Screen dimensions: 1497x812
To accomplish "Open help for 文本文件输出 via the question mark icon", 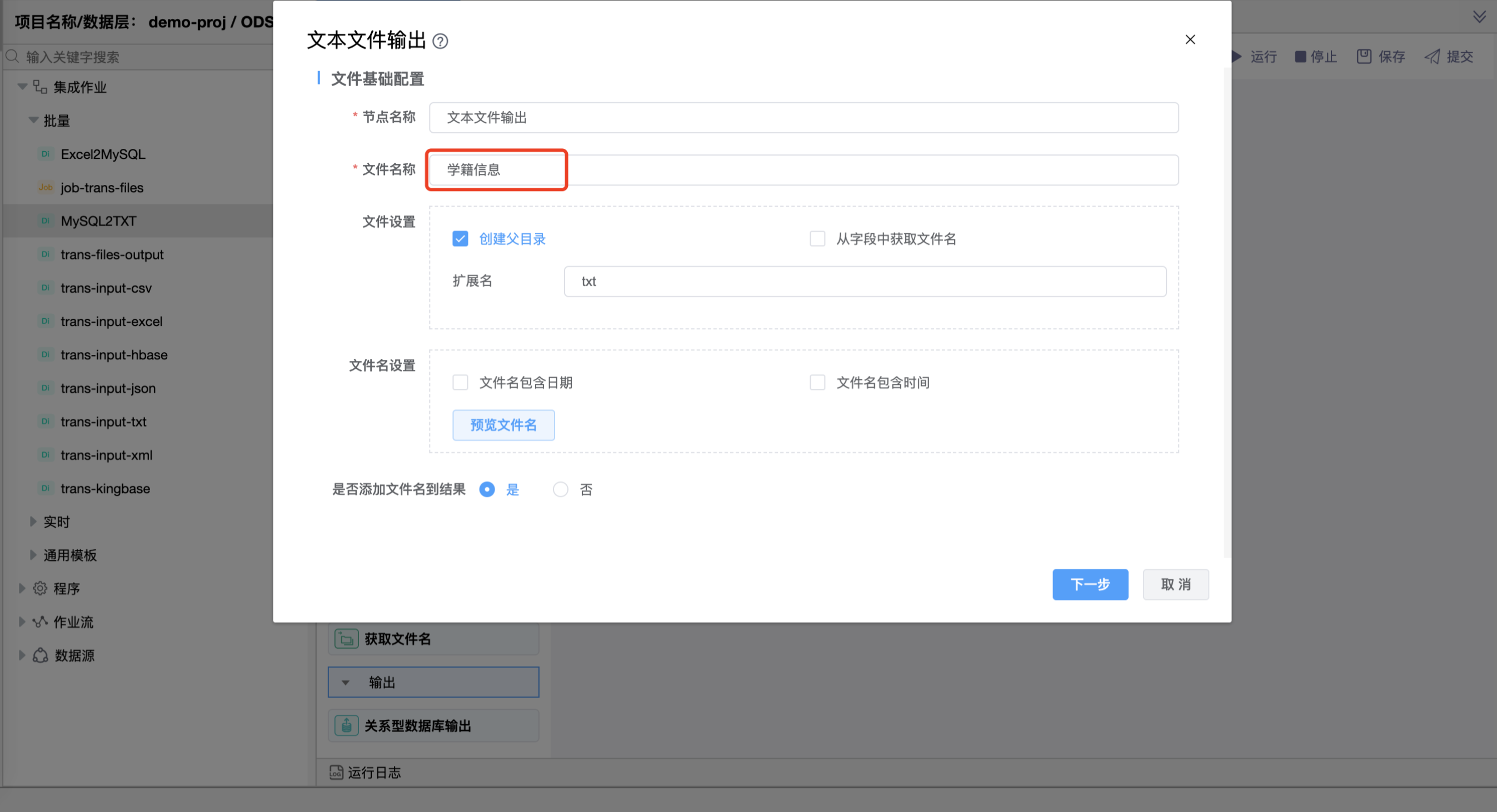I will (x=442, y=41).
